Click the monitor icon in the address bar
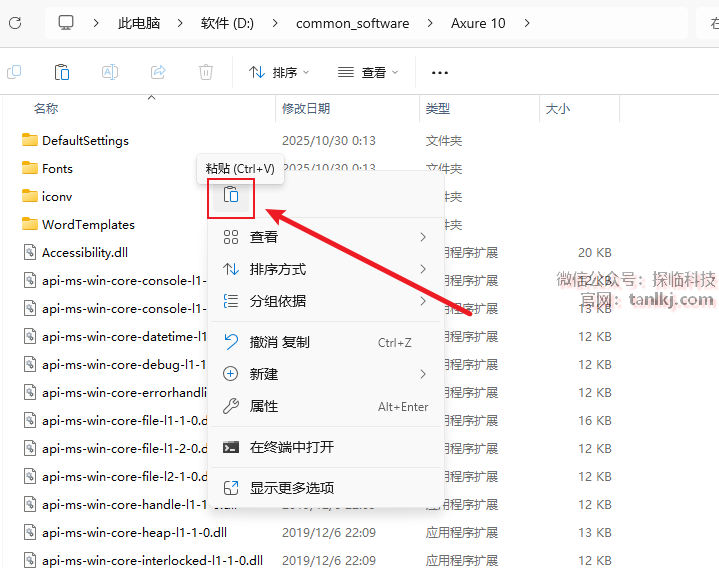Viewport: 719px width, 570px height. pos(66,23)
